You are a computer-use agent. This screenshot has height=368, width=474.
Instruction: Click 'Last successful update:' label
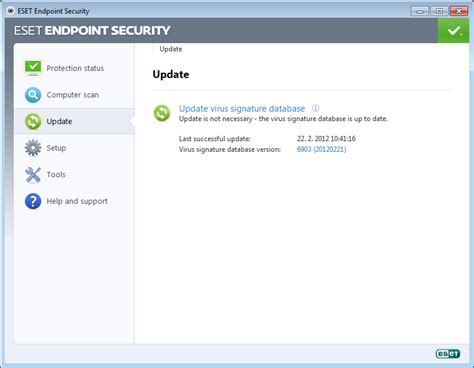click(x=215, y=139)
